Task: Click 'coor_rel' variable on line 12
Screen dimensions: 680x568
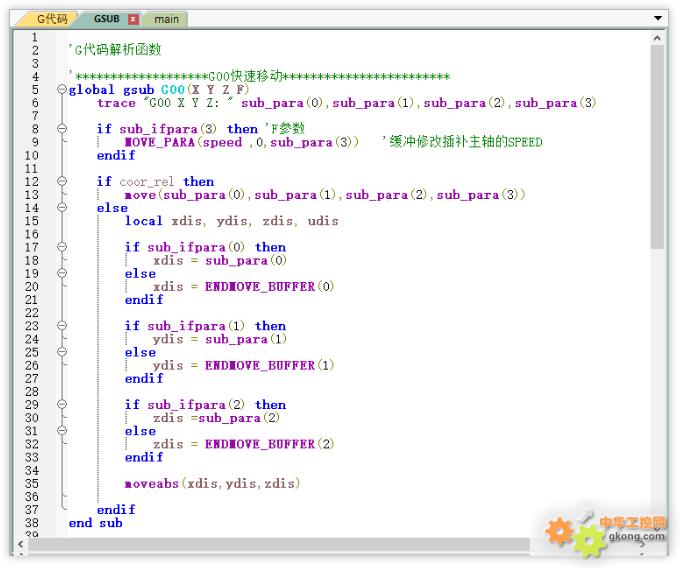Action: 147,182
